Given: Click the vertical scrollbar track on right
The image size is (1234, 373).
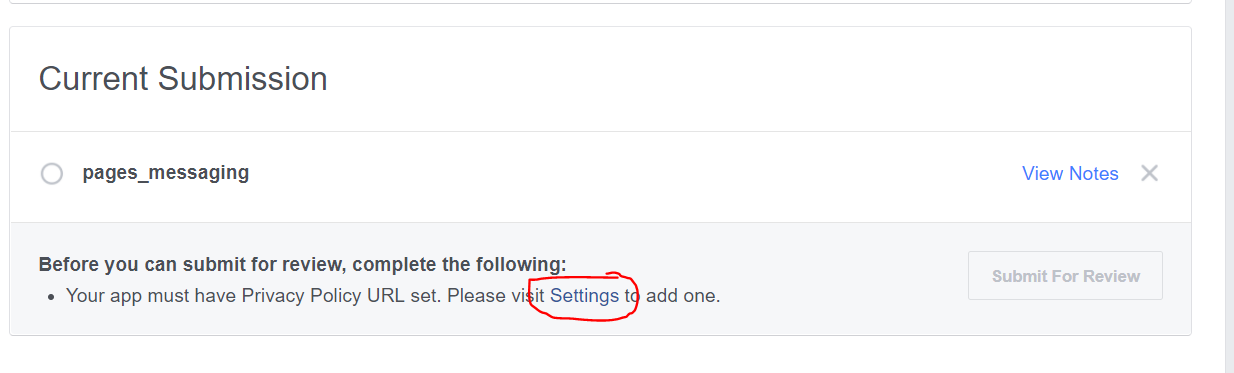Looking at the screenshot, I should (x=1229, y=186).
